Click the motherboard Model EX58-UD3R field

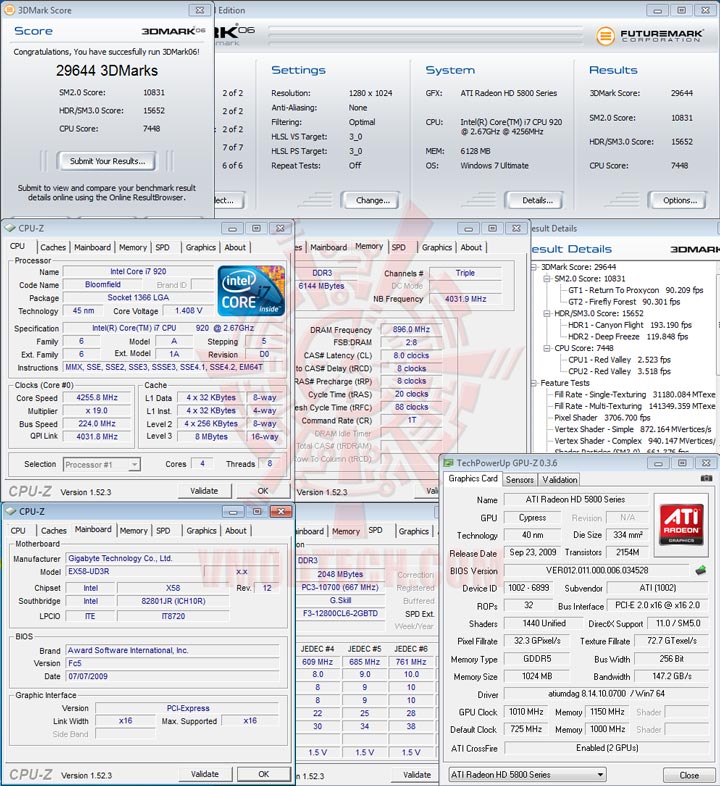pyautogui.click(x=134, y=571)
